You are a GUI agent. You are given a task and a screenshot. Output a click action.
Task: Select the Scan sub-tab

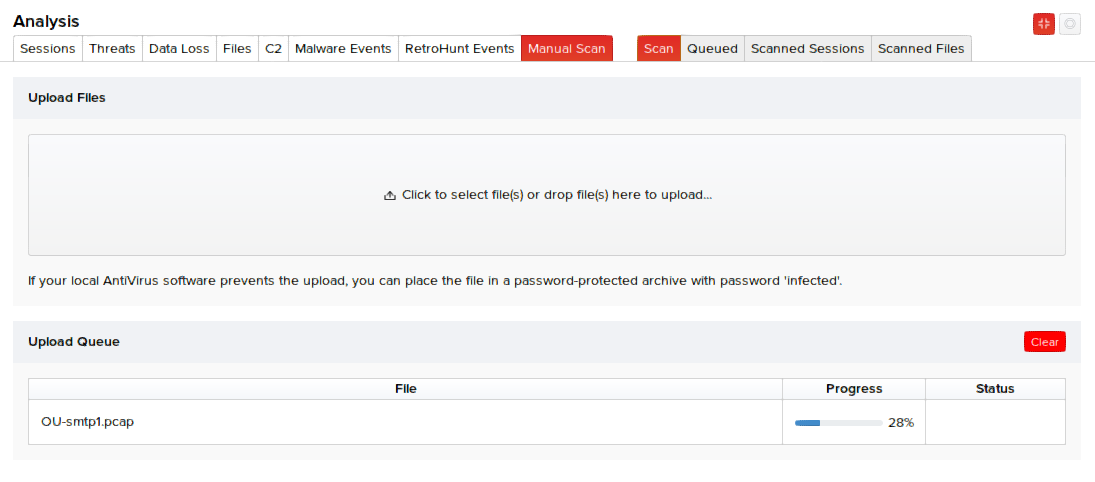658,49
